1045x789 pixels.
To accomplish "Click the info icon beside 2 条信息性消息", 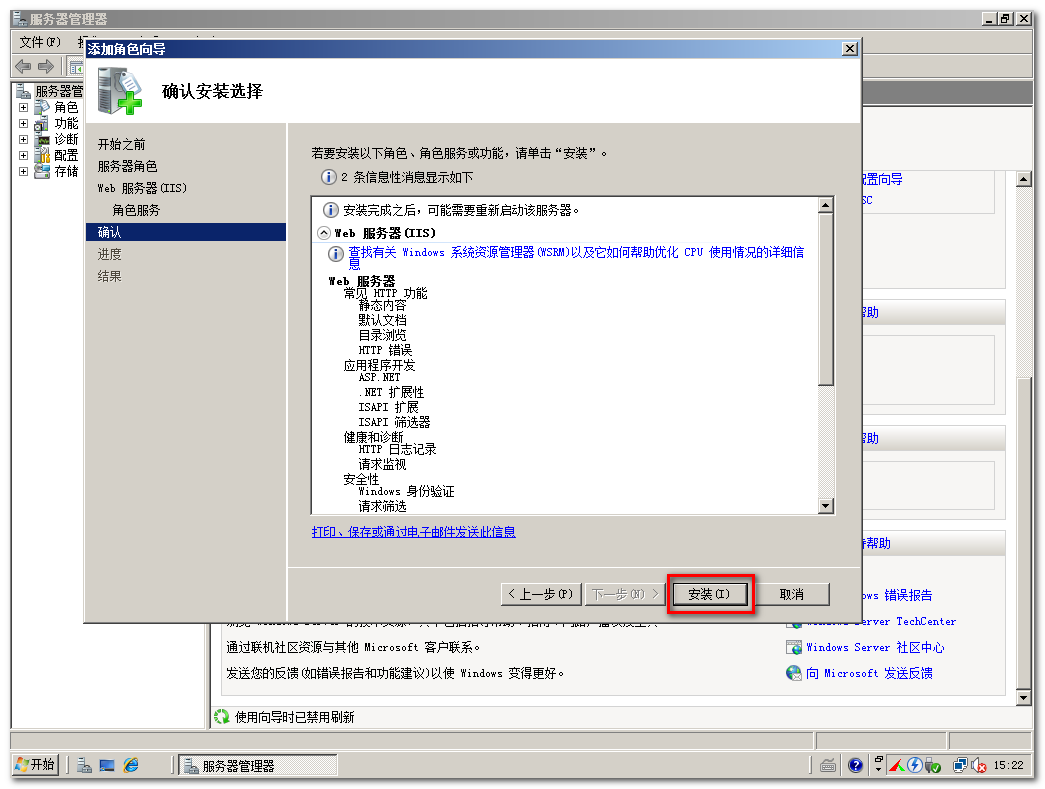I will tap(329, 177).
